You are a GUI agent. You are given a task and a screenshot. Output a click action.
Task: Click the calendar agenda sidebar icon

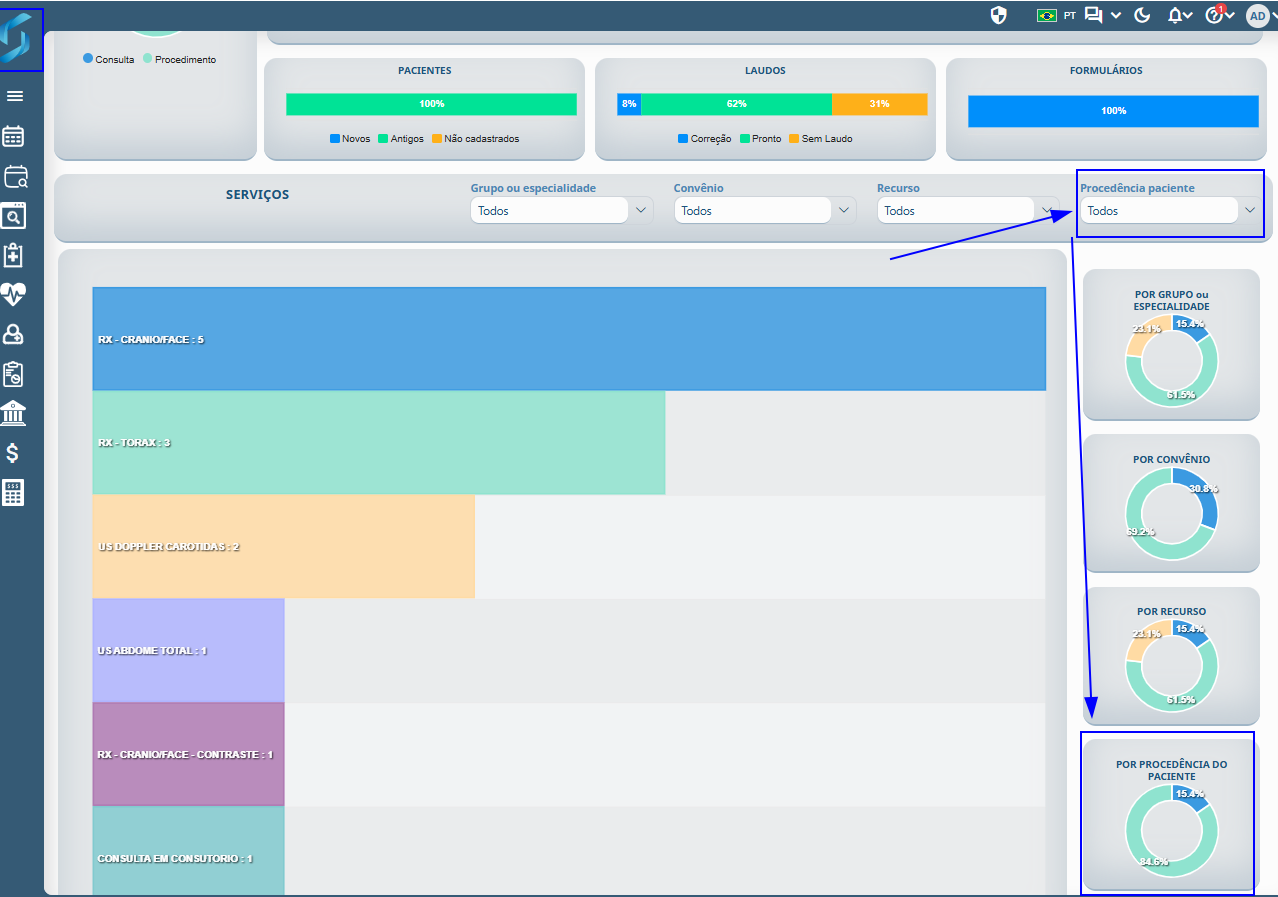pos(15,137)
